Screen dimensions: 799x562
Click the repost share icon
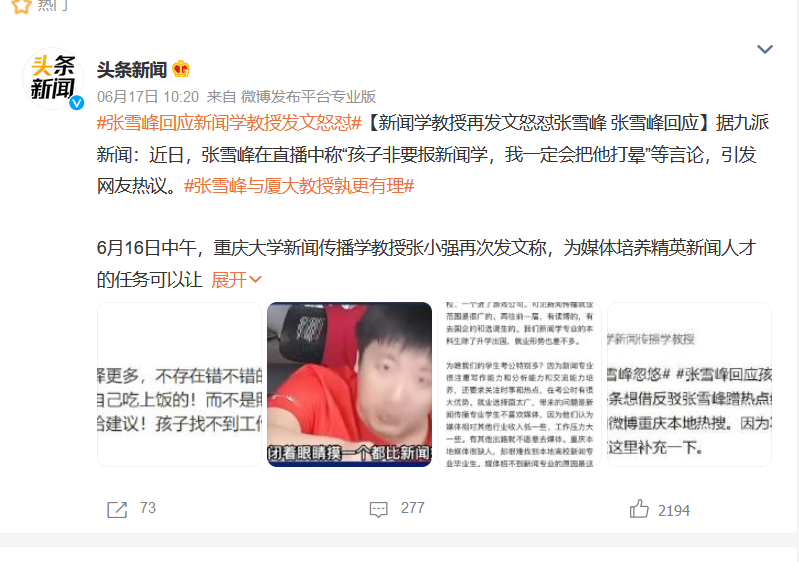[117, 509]
